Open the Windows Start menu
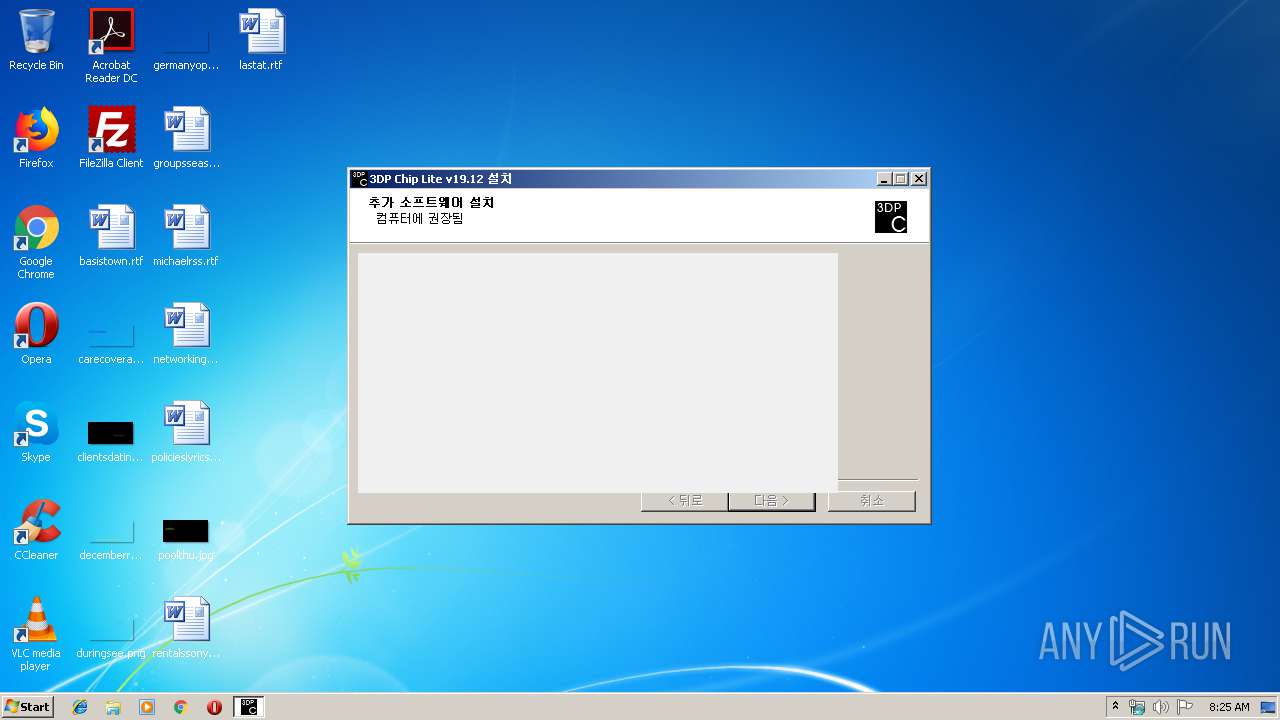Viewport: 1280px width, 720px height. (x=28, y=707)
